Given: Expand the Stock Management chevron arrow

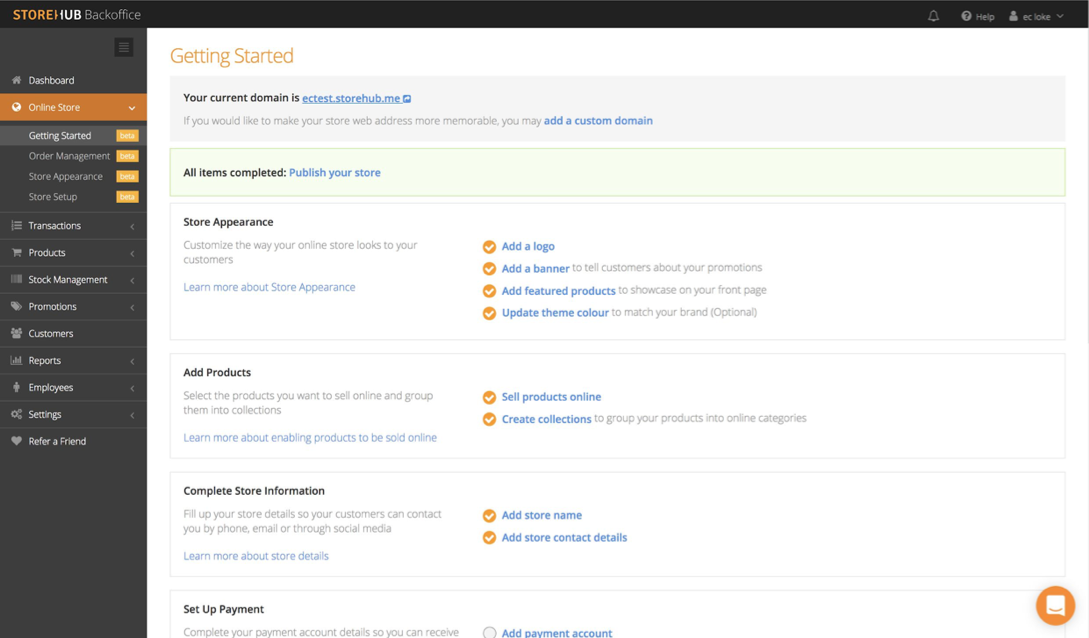Looking at the screenshot, I should click(x=132, y=280).
